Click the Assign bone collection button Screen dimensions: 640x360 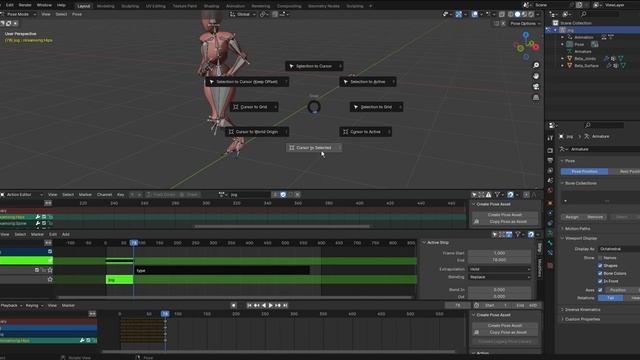(x=572, y=217)
